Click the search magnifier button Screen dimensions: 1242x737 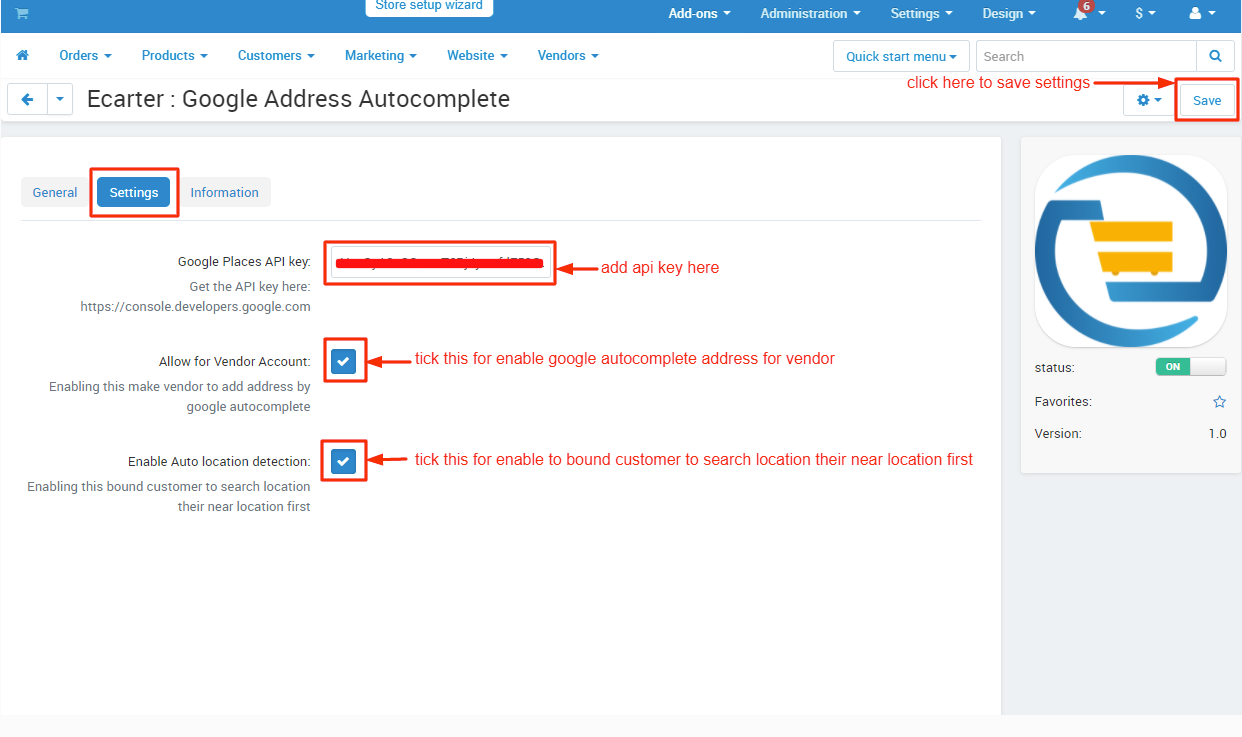pyautogui.click(x=1215, y=57)
